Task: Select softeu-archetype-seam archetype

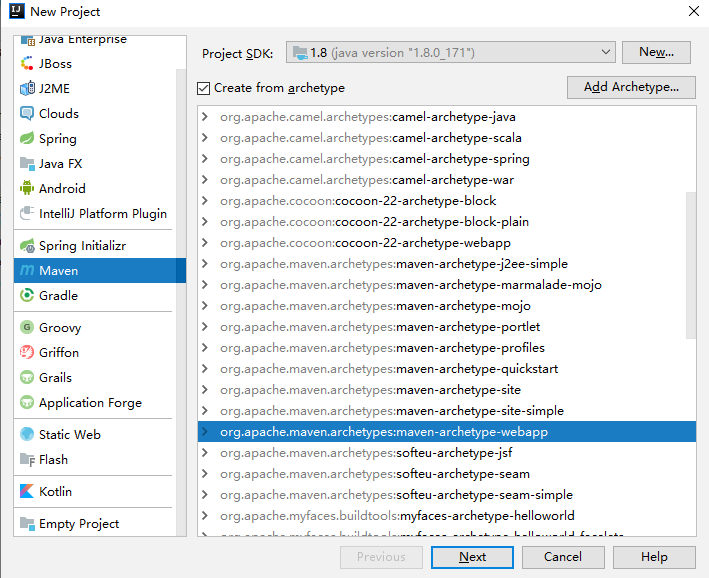Action: click(x=447, y=474)
